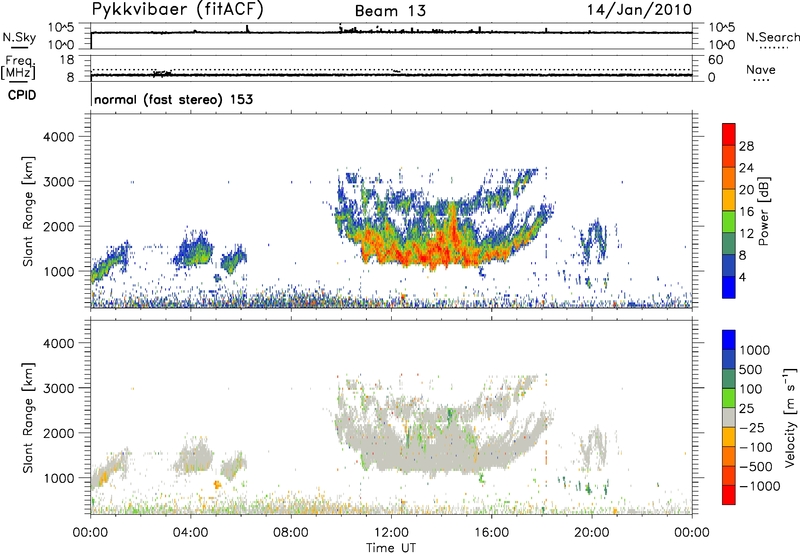The width and height of the screenshot is (800, 554).
Task: Select the red below -1000 velocity swatch
Action: (729, 495)
